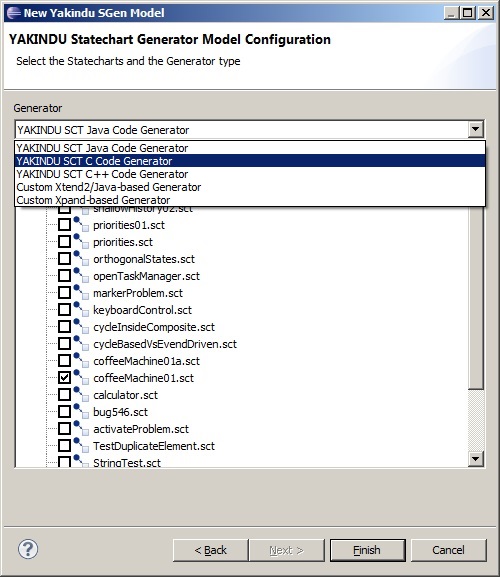The width and height of the screenshot is (500, 577).
Task: Choose YAKINDU SCT C Code Generator
Action: pos(250,161)
